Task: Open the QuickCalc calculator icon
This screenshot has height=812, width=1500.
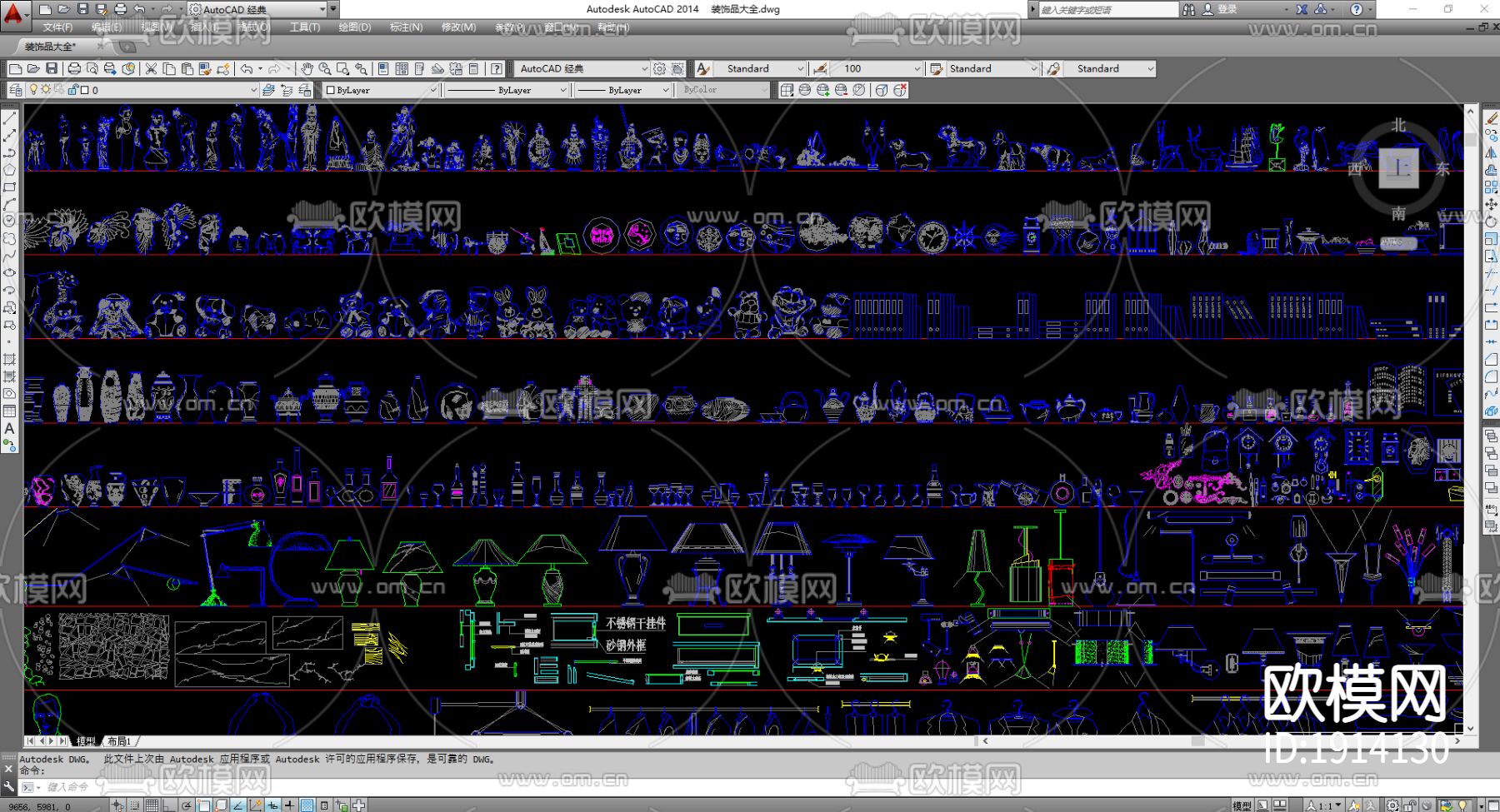Action: (x=473, y=68)
